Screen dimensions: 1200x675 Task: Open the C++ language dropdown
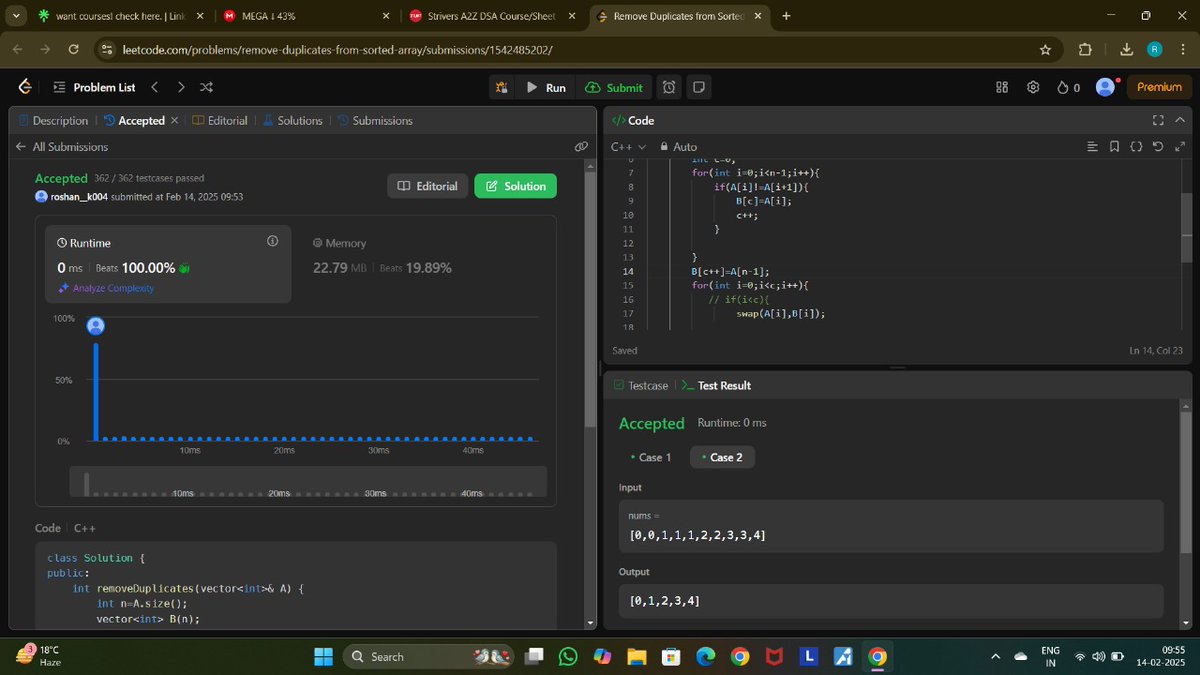point(629,146)
